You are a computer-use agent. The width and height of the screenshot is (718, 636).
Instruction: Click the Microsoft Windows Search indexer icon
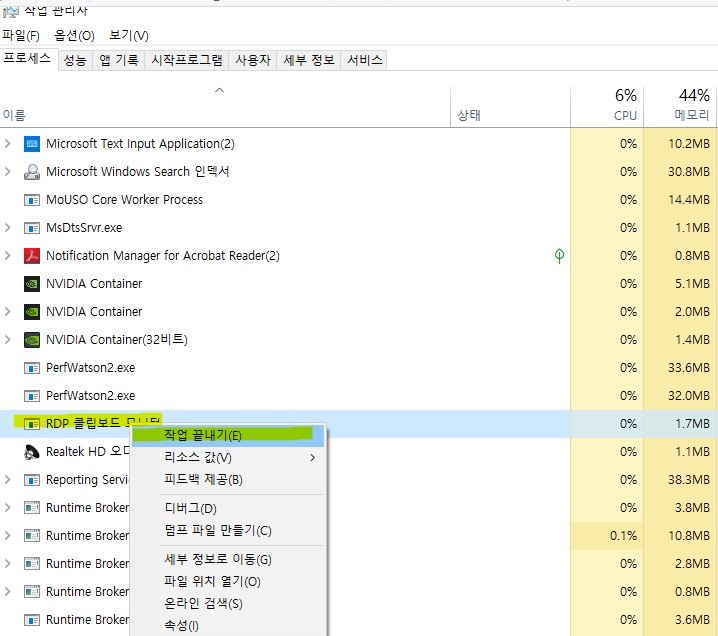tap(31, 172)
